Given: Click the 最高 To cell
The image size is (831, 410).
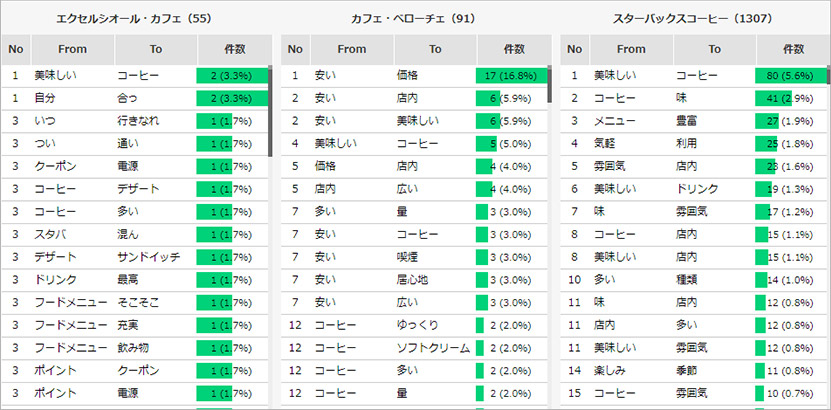Looking at the screenshot, I should point(128,280).
